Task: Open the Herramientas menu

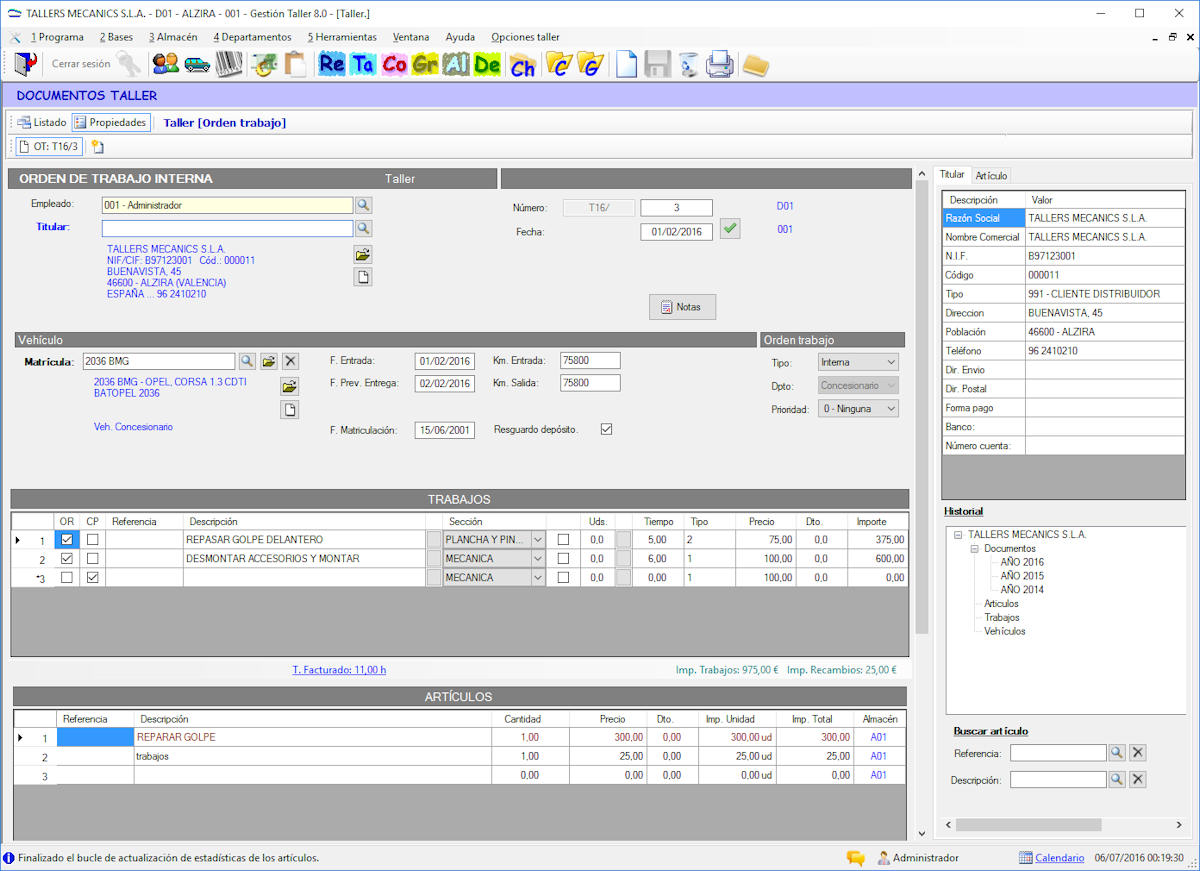Action: [342, 37]
